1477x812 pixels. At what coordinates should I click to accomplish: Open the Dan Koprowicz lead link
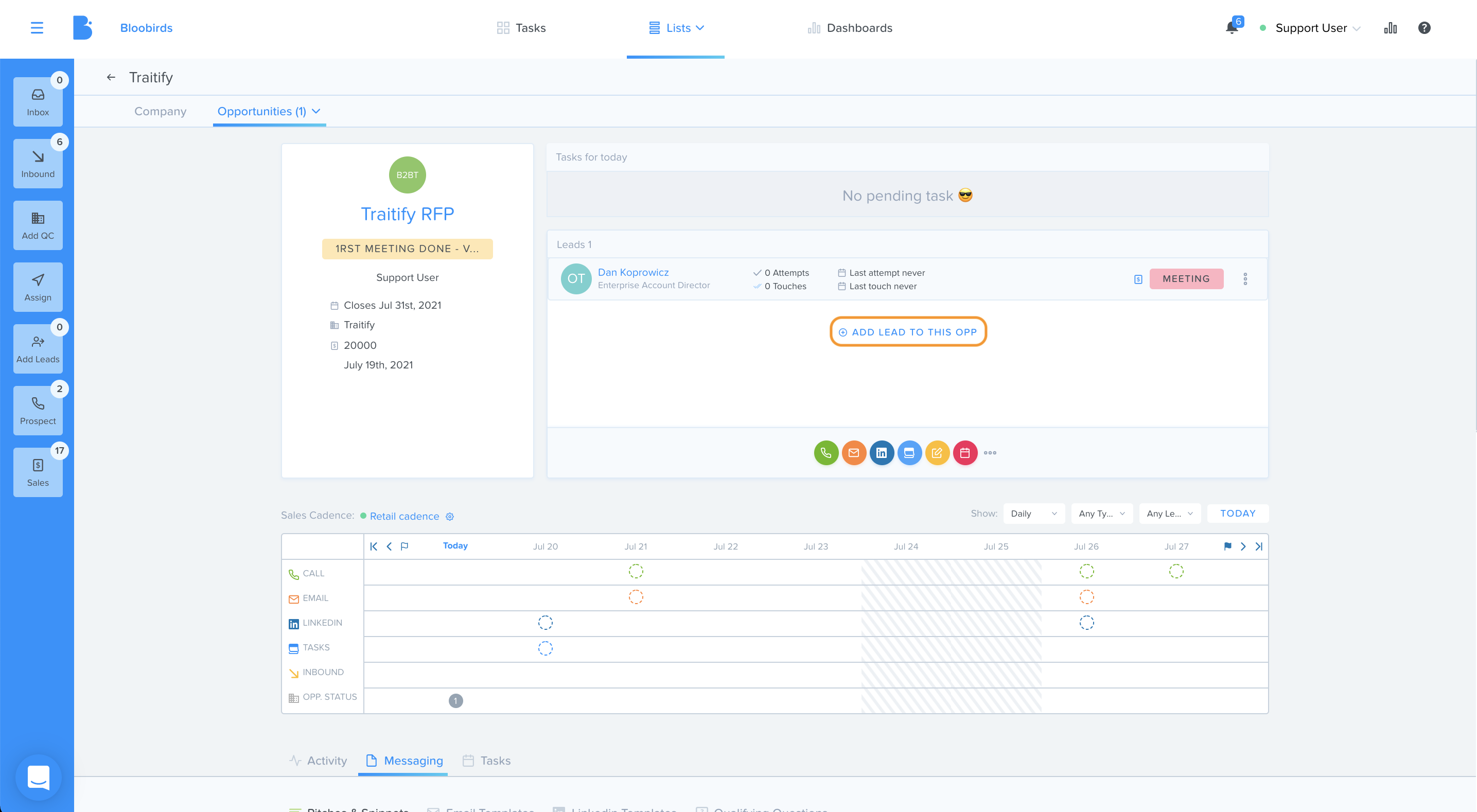click(x=633, y=272)
